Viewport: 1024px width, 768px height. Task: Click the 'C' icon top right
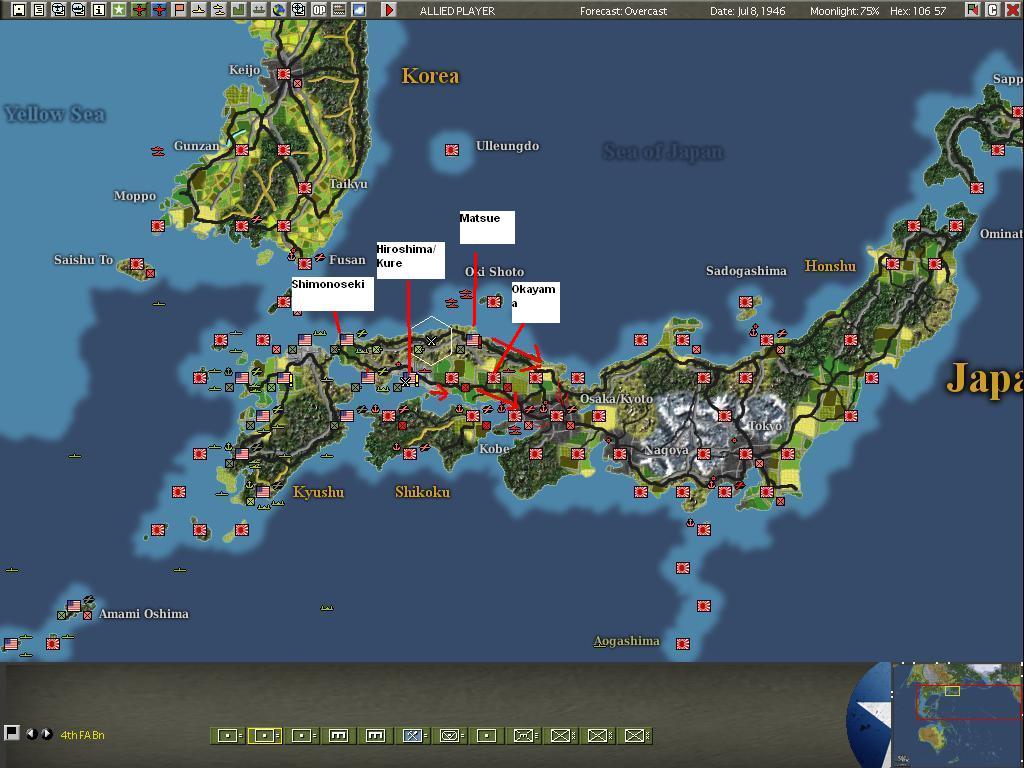click(x=992, y=10)
